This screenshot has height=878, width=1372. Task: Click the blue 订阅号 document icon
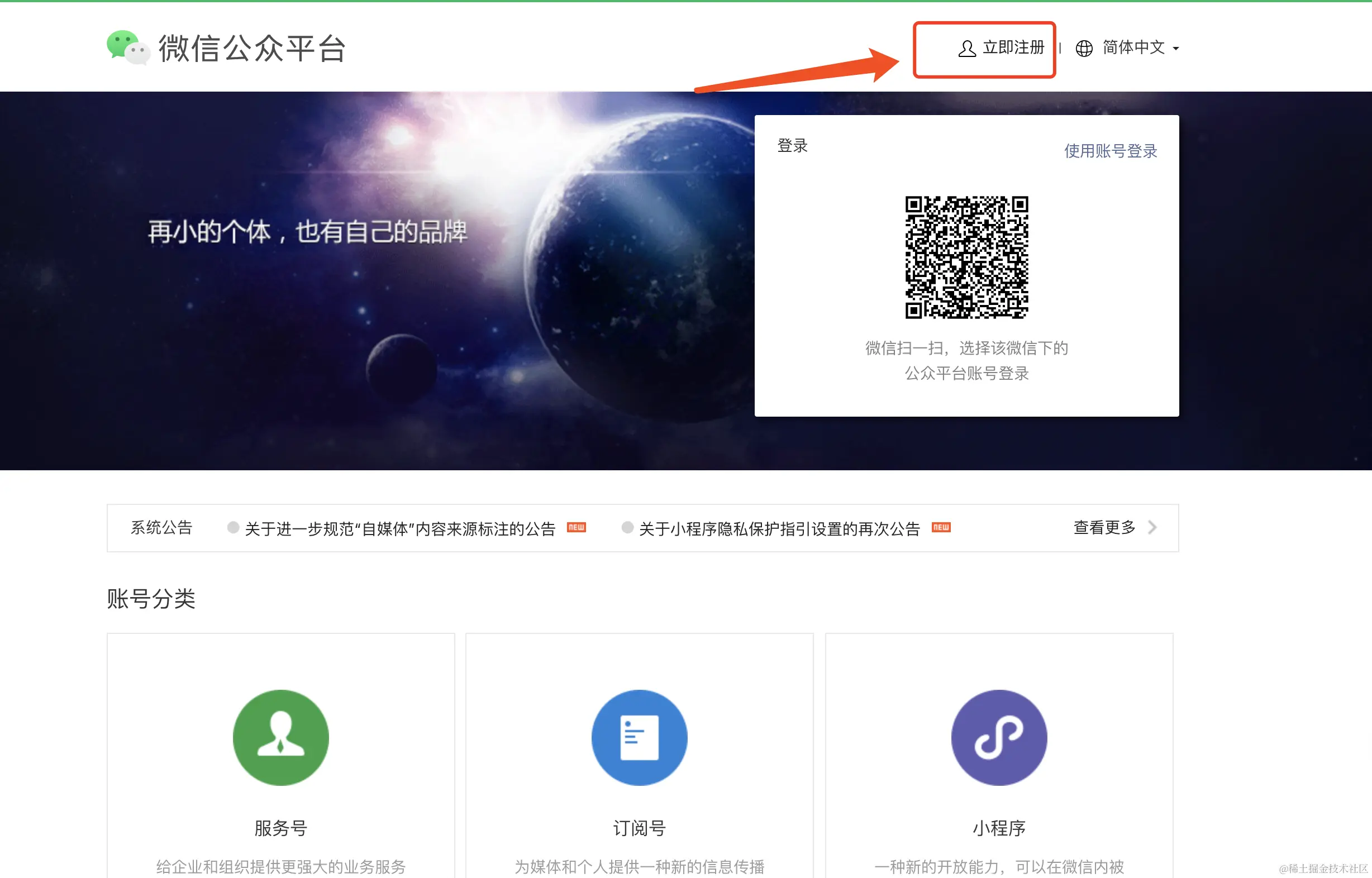[x=639, y=737]
